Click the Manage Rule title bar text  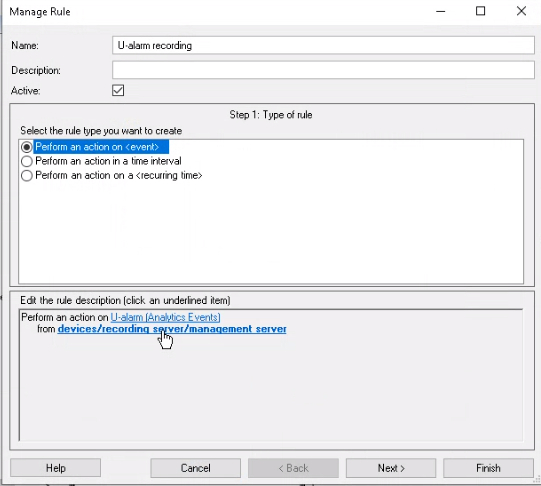(x=40, y=12)
